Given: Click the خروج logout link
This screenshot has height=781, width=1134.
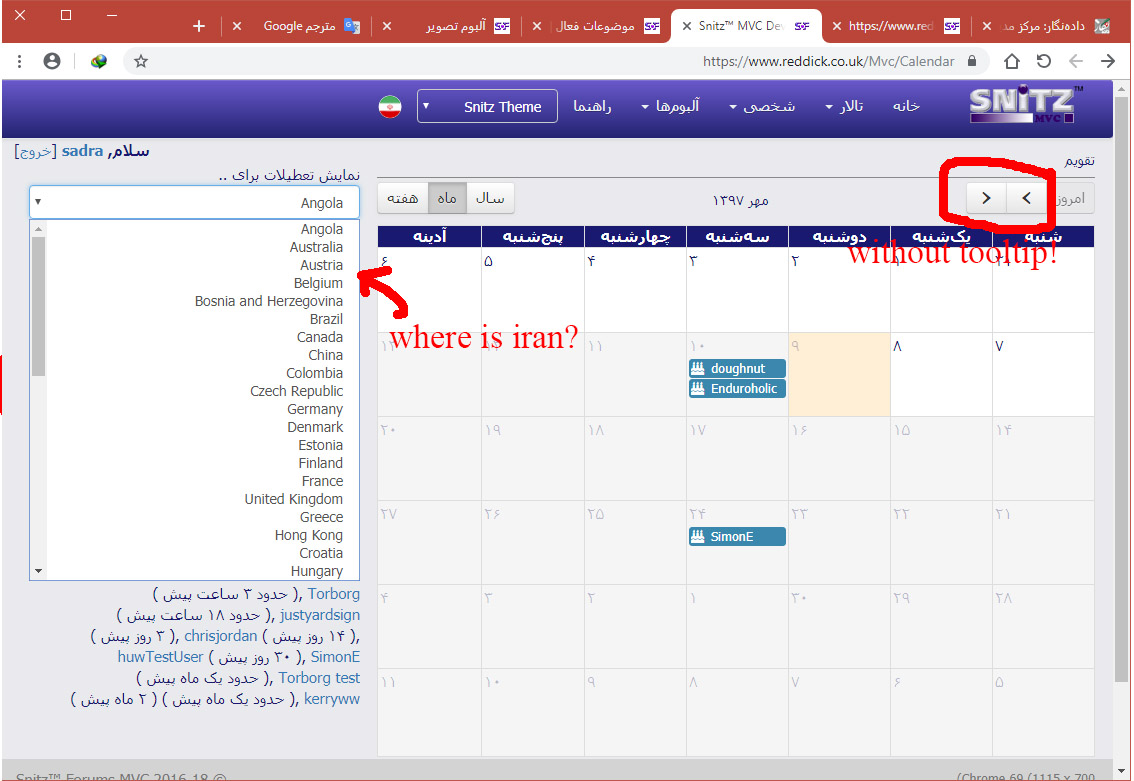Looking at the screenshot, I should coord(35,152).
